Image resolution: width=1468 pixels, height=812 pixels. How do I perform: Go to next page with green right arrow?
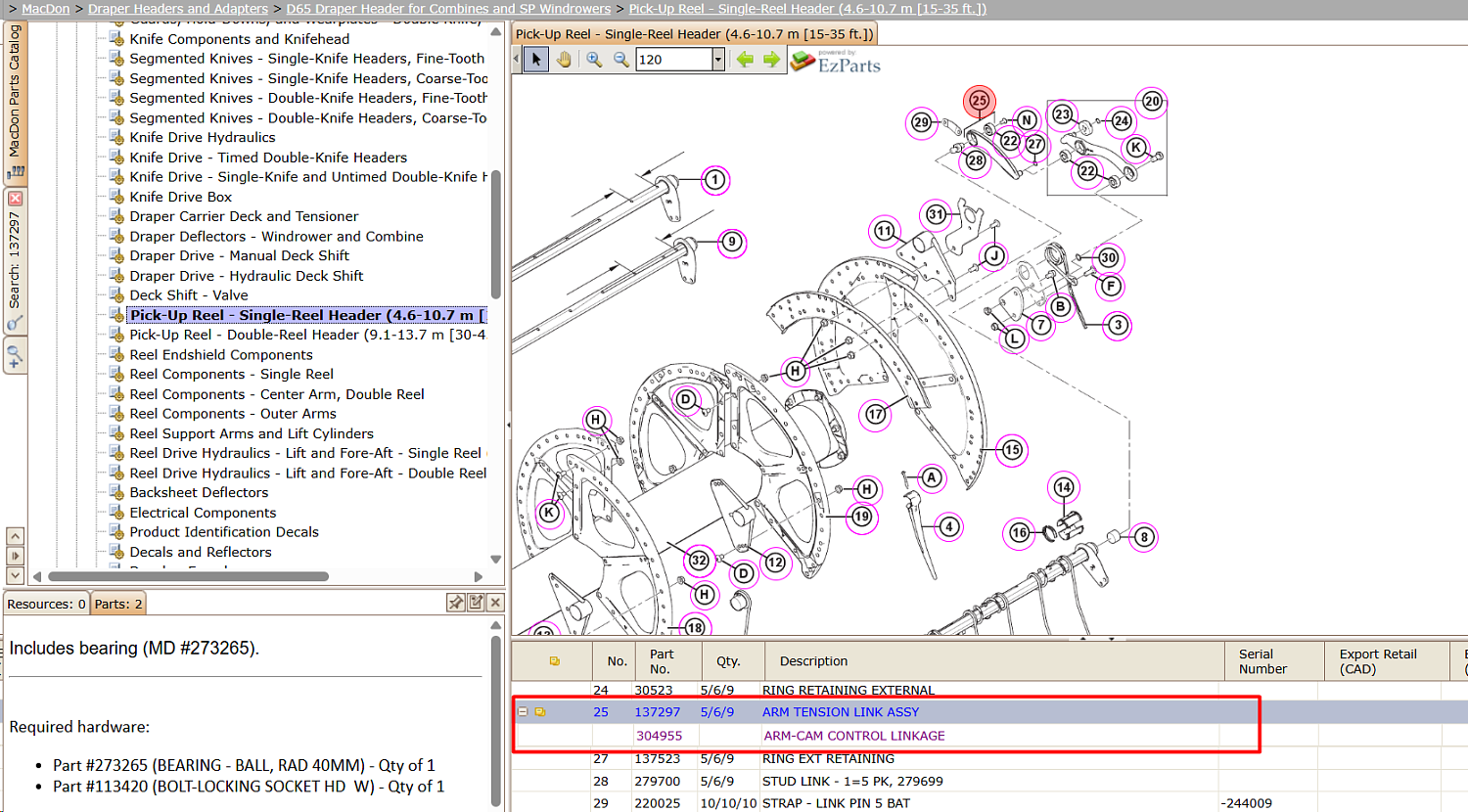(772, 60)
